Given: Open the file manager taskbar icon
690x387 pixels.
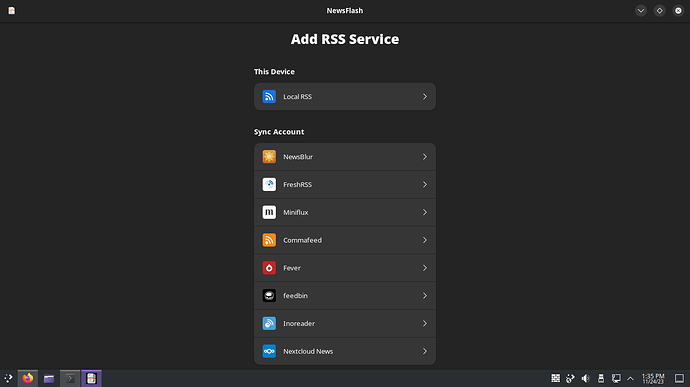Looking at the screenshot, I should pos(49,378).
